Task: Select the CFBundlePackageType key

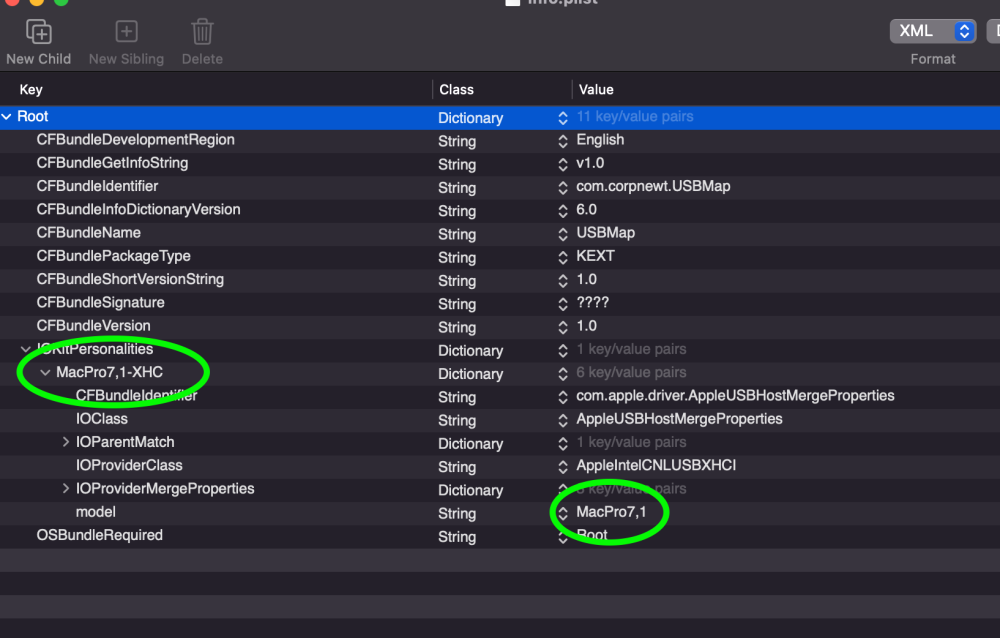Action: pos(114,256)
